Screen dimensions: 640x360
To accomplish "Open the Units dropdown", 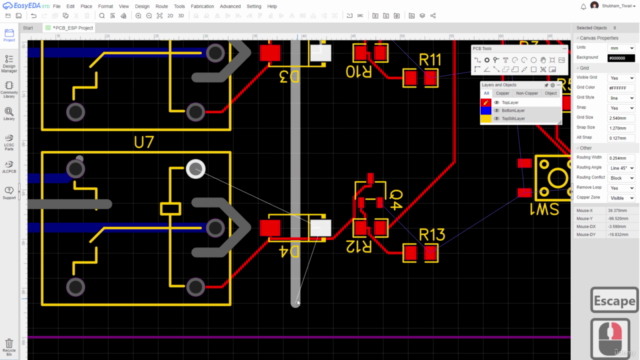I will pyautogui.click(x=621, y=48).
